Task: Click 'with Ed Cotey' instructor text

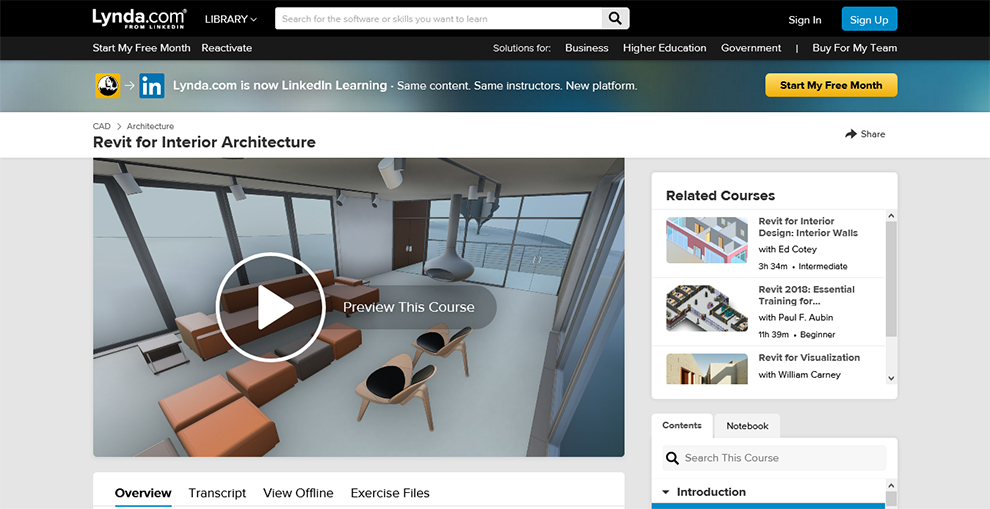Action: [x=787, y=249]
